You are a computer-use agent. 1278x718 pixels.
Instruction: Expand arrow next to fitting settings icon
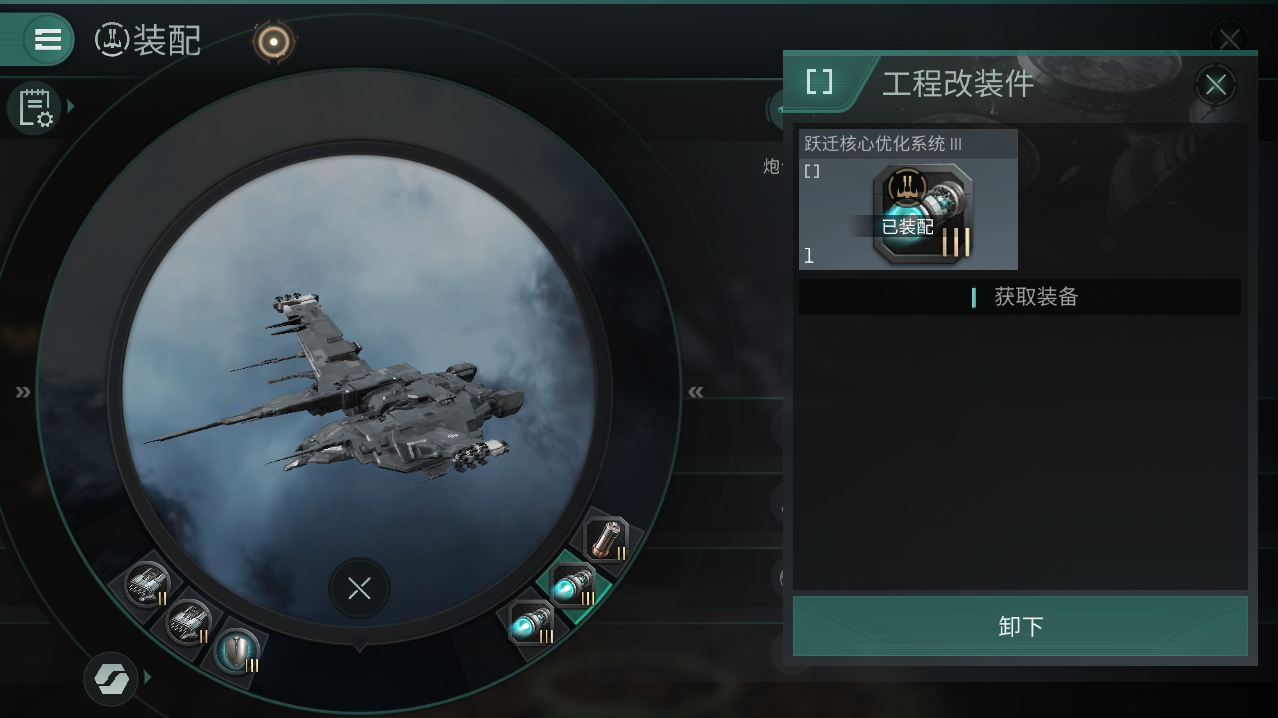pyautogui.click(x=71, y=106)
